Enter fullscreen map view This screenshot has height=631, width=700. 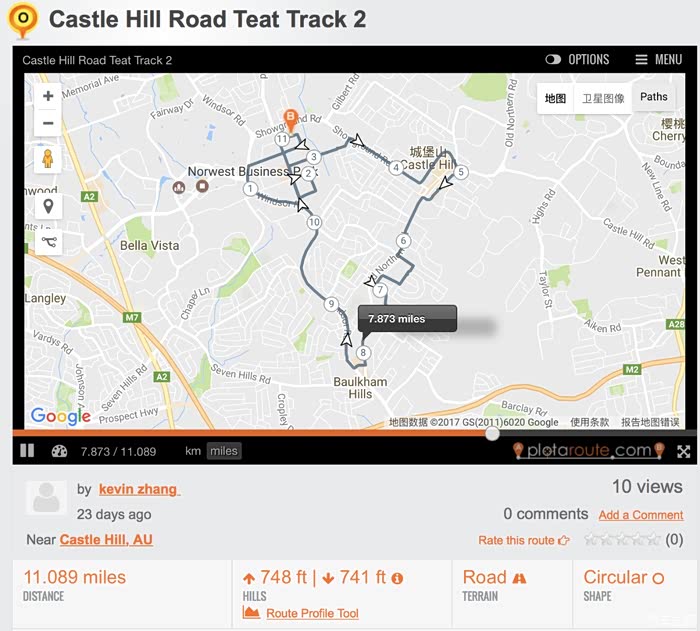[683, 451]
